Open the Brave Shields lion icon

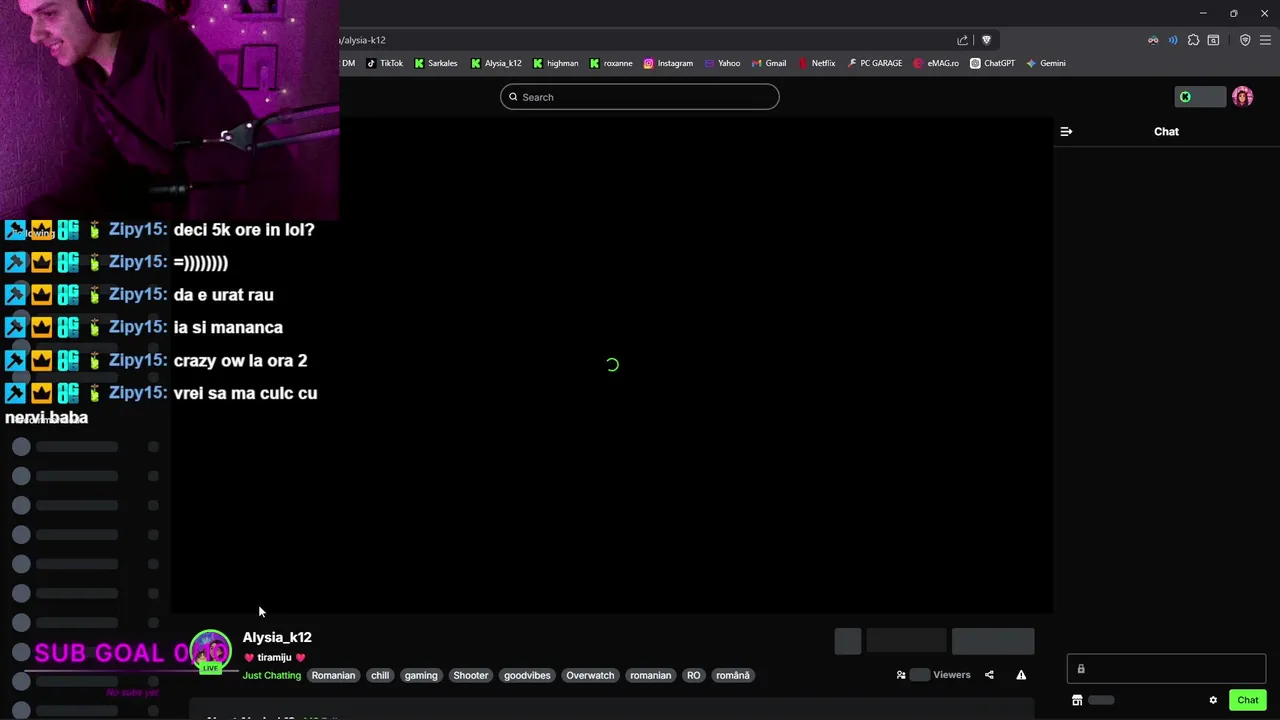pos(986,40)
